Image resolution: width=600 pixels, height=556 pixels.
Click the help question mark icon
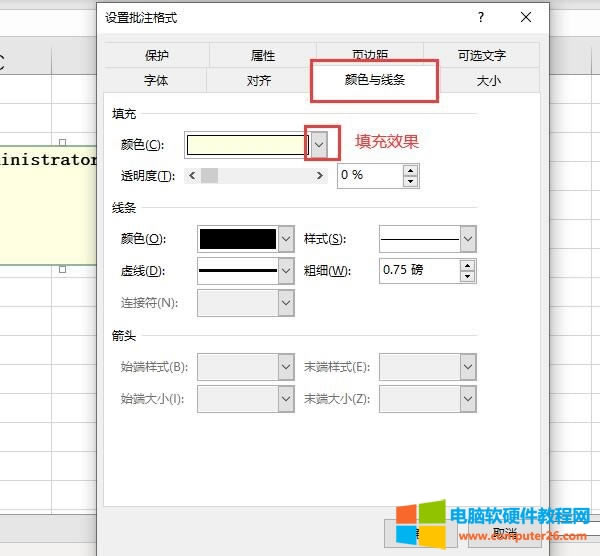coord(481,18)
